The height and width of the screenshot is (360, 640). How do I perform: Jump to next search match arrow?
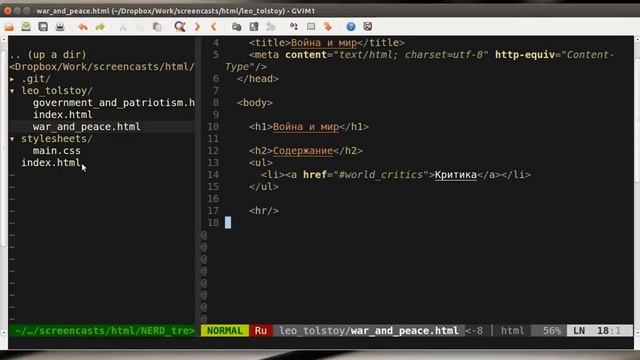pyautogui.click(x=197, y=27)
